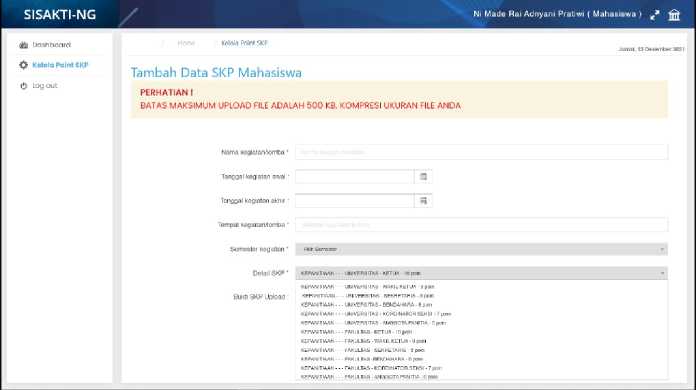
Task: Select KEPANITIAAN UNIVERSITAS ANGGOTA PANITIA option
Action: [373, 323]
